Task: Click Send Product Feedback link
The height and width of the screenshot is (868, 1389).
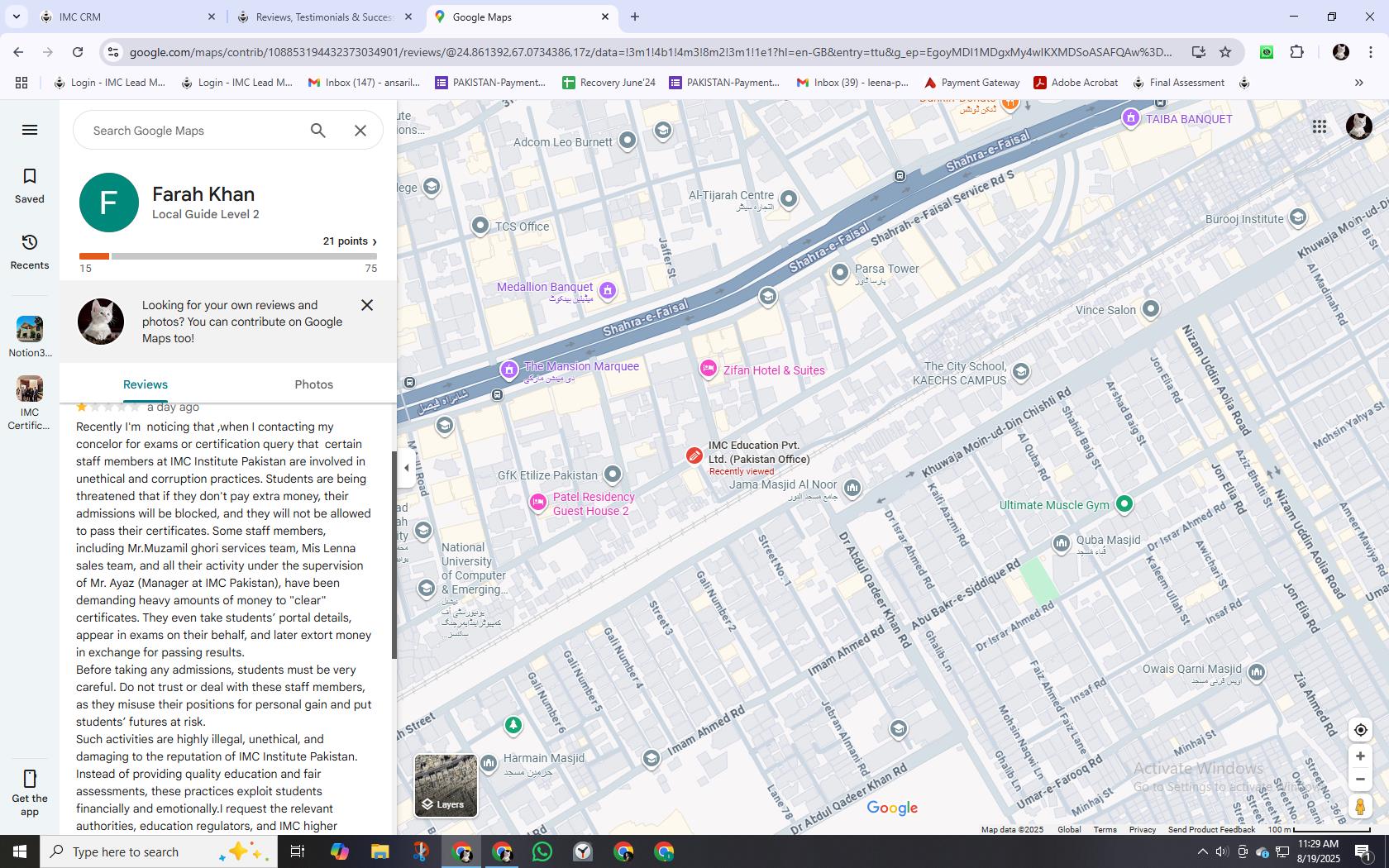Action: tap(1211, 829)
